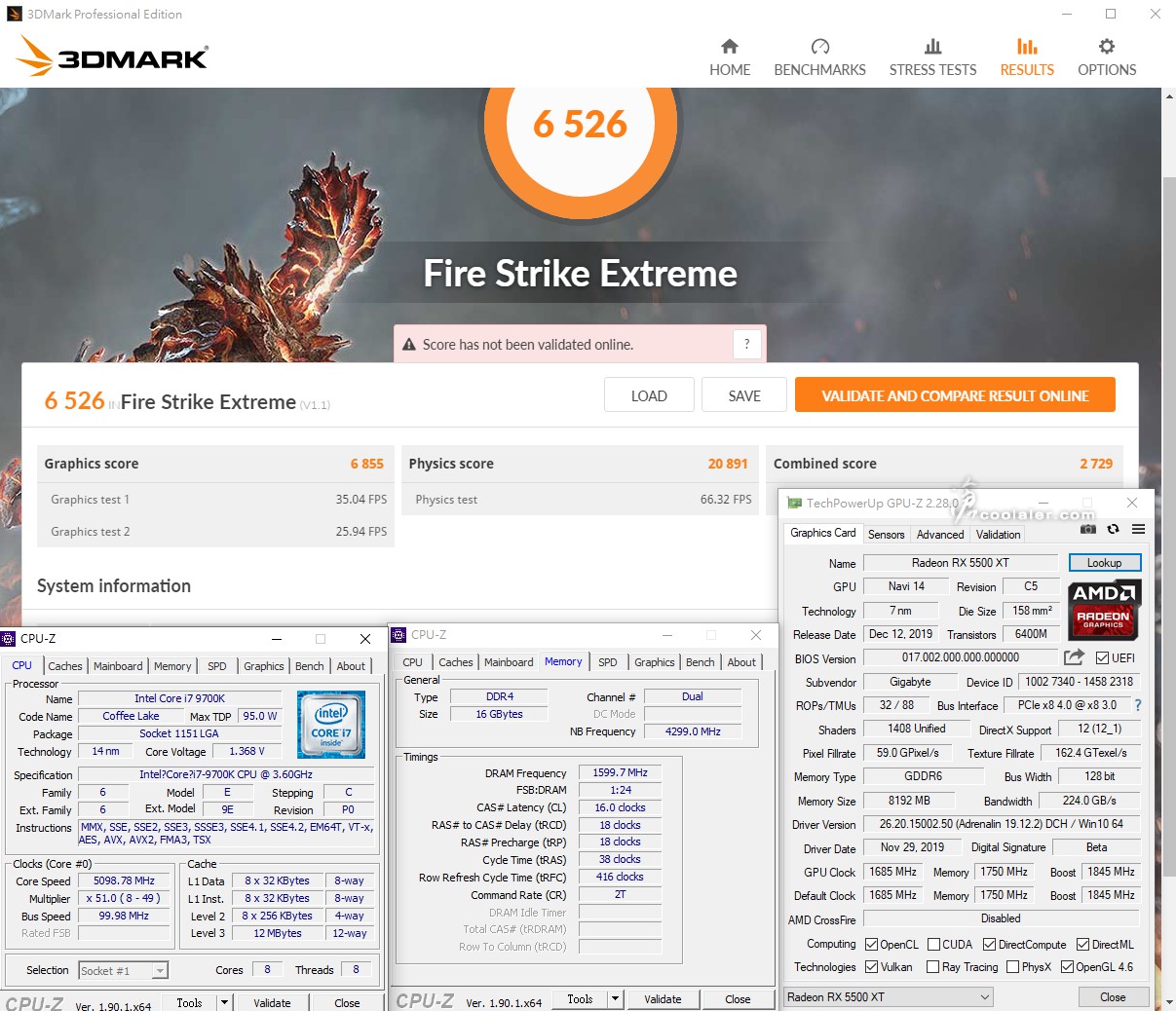The width and height of the screenshot is (1176, 1011).
Task: Open the Bench tab in the Memory CPU-Z window
Action: 700,662
